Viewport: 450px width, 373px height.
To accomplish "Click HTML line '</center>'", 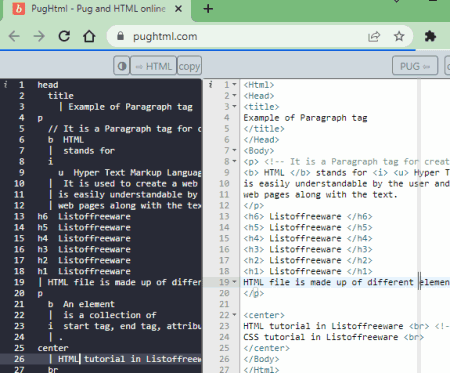I will click(266, 348).
